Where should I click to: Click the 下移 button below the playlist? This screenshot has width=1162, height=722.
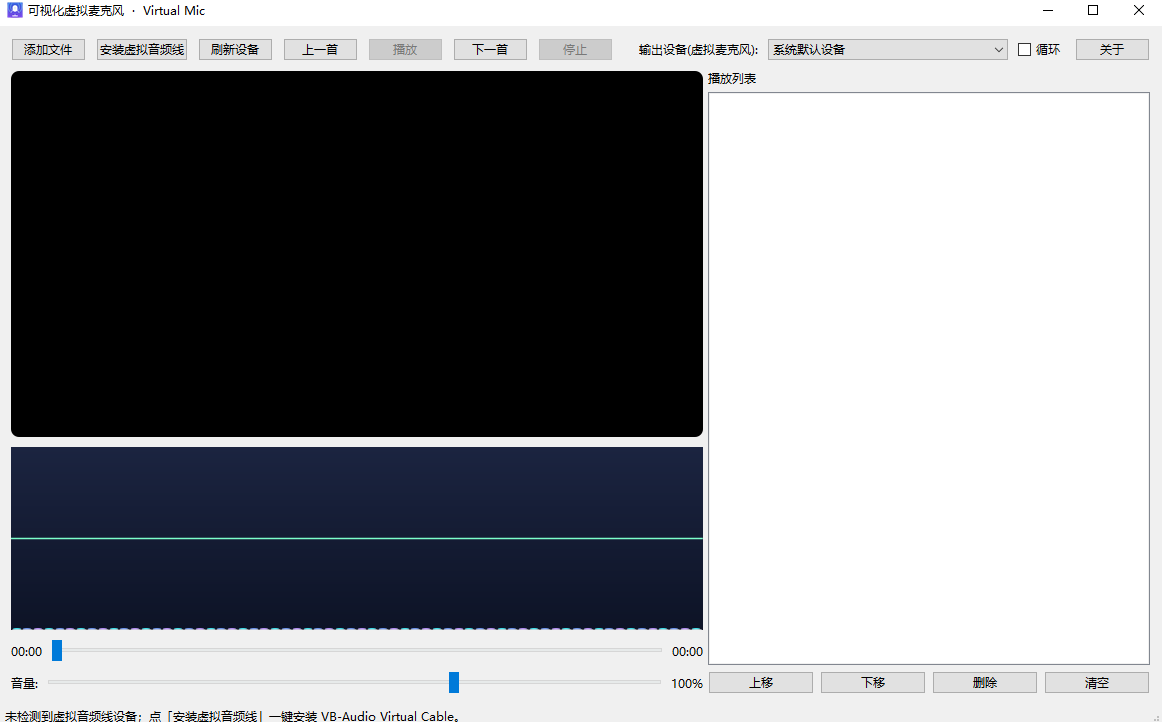click(873, 683)
